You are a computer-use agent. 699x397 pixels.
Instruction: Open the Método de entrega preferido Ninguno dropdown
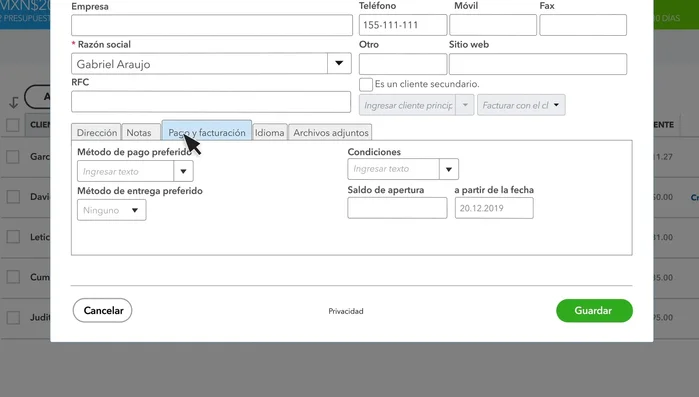click(111, 210)
